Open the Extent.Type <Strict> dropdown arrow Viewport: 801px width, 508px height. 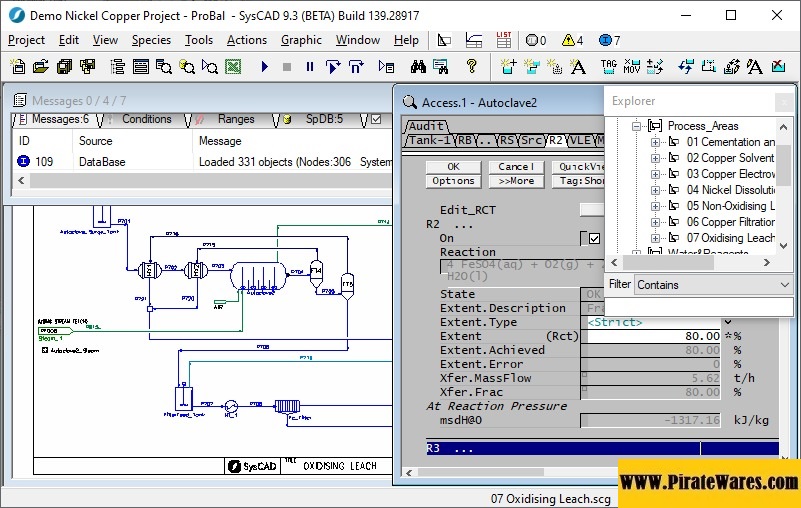[x=728, y=322]
